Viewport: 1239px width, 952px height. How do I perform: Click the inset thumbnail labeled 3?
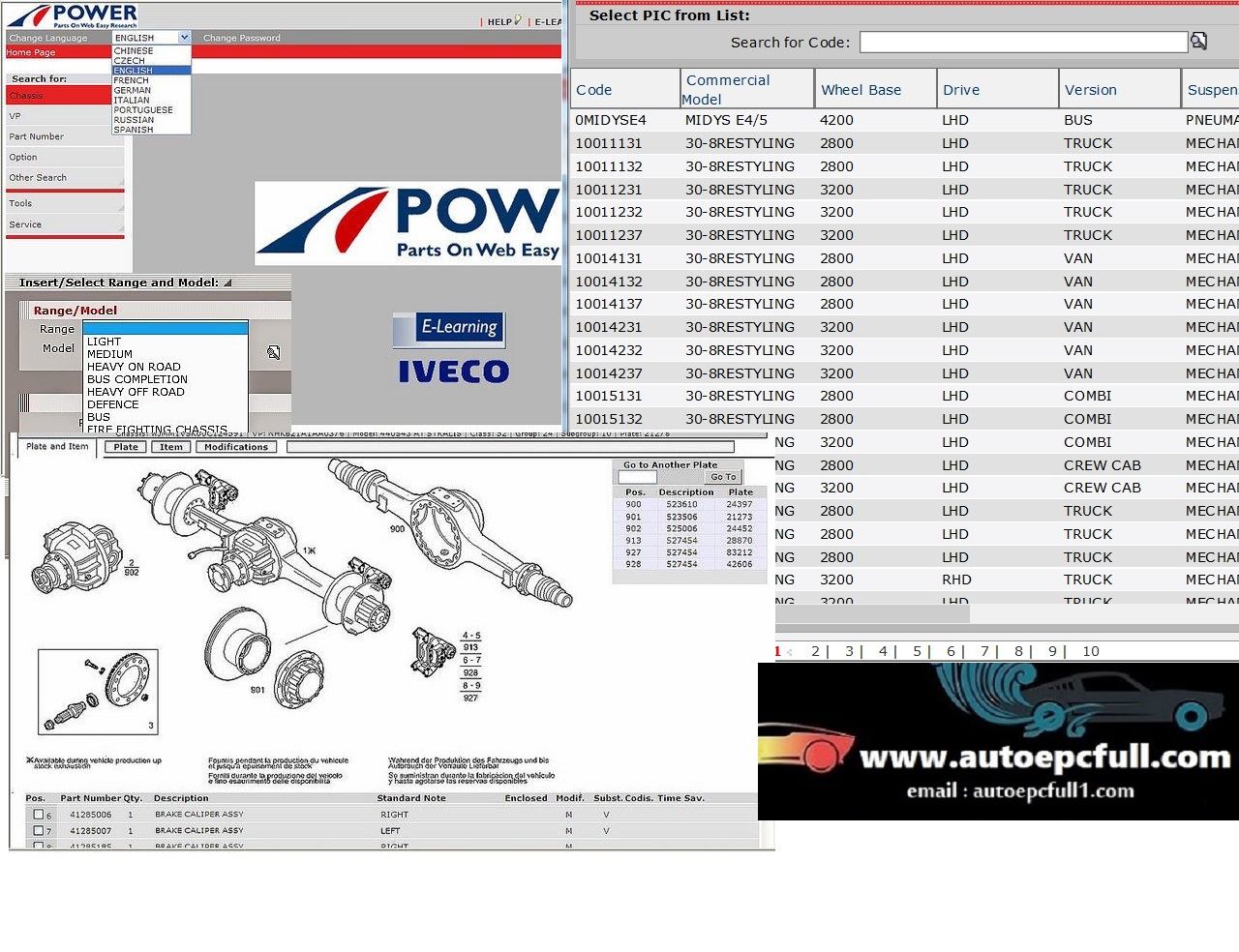pyautogui.click(x=98, y=692)
